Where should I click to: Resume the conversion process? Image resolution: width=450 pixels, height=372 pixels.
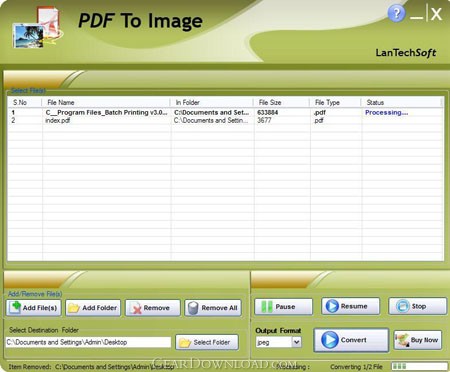350,306
